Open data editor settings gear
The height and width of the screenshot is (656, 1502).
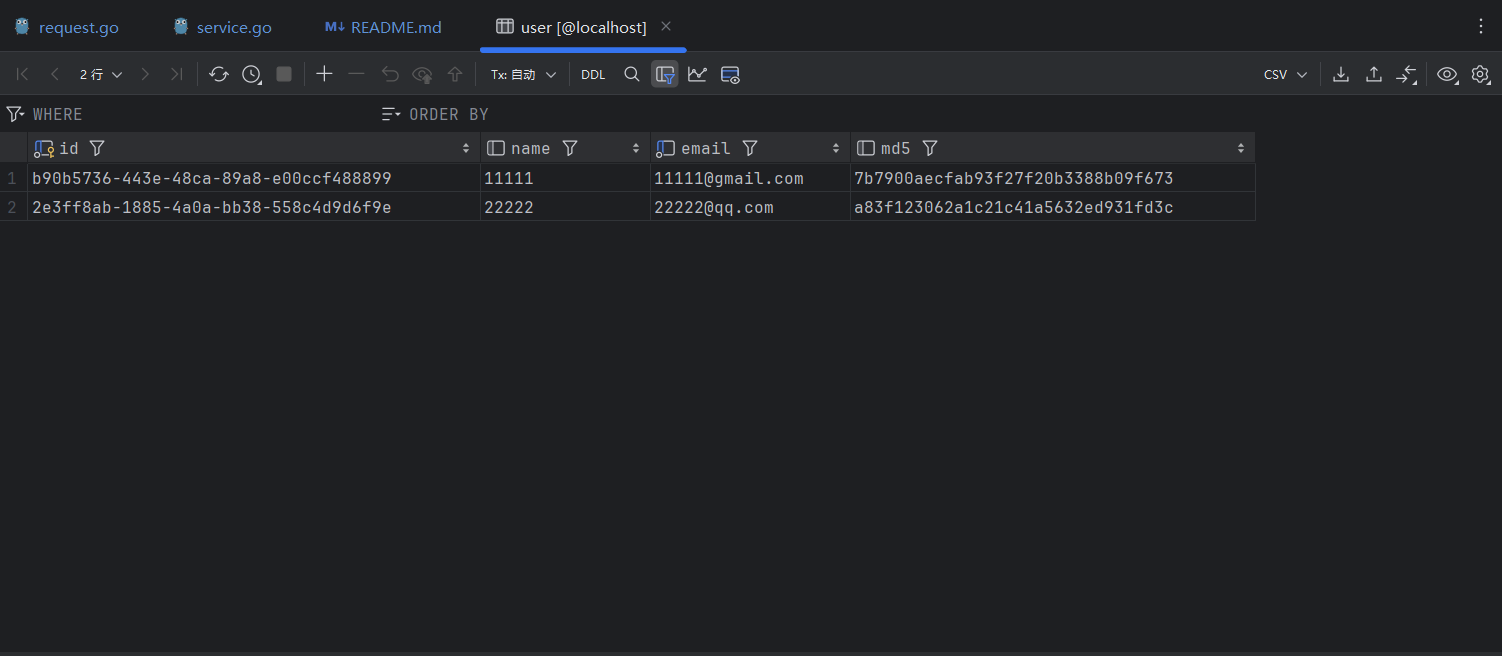(x=1480, y=74)
